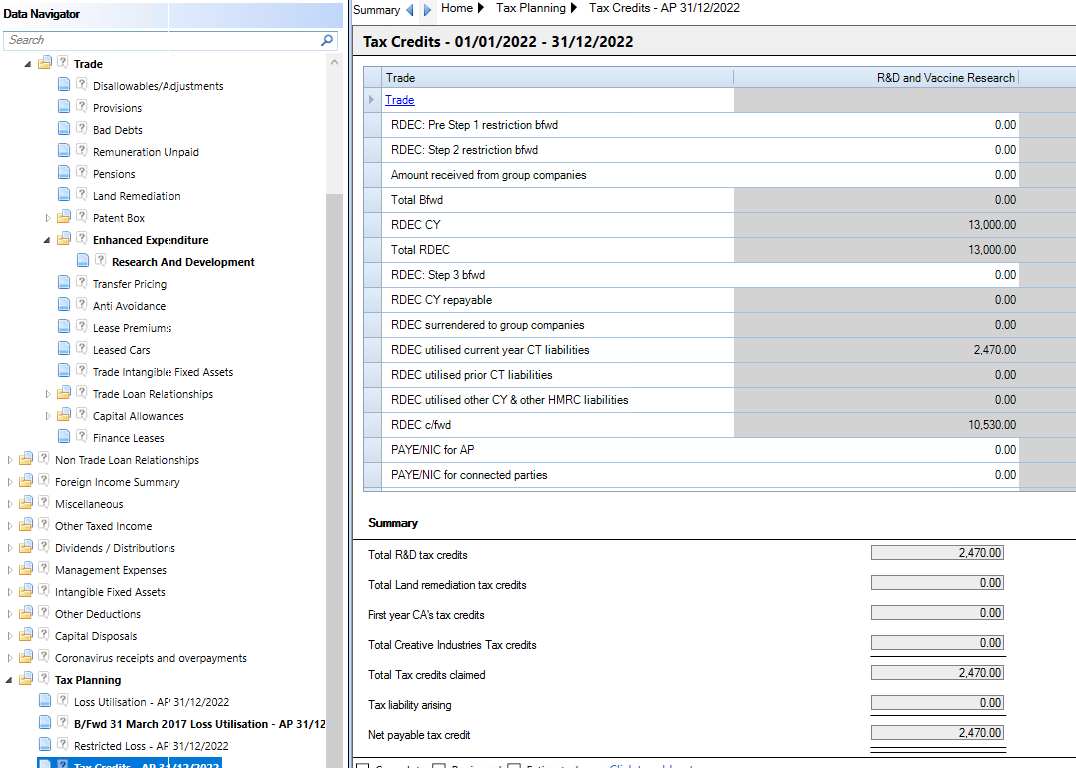This screenshot has width=1076, height=768.
Task: Click the page icon beside Bad Debts
Action: (64, 128)
